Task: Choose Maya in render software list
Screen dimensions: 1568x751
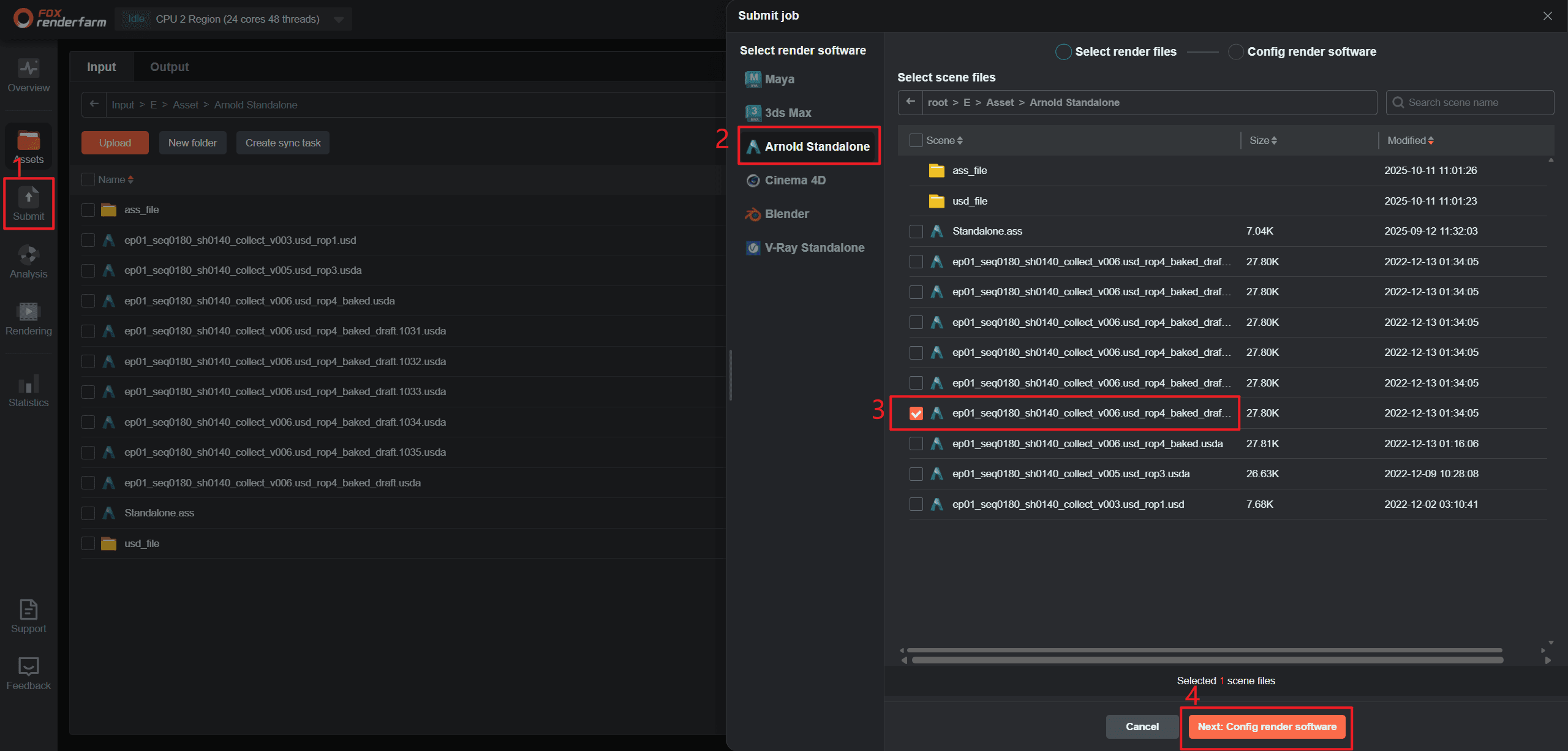Action: pyautogui.click(x=779, y=79)
